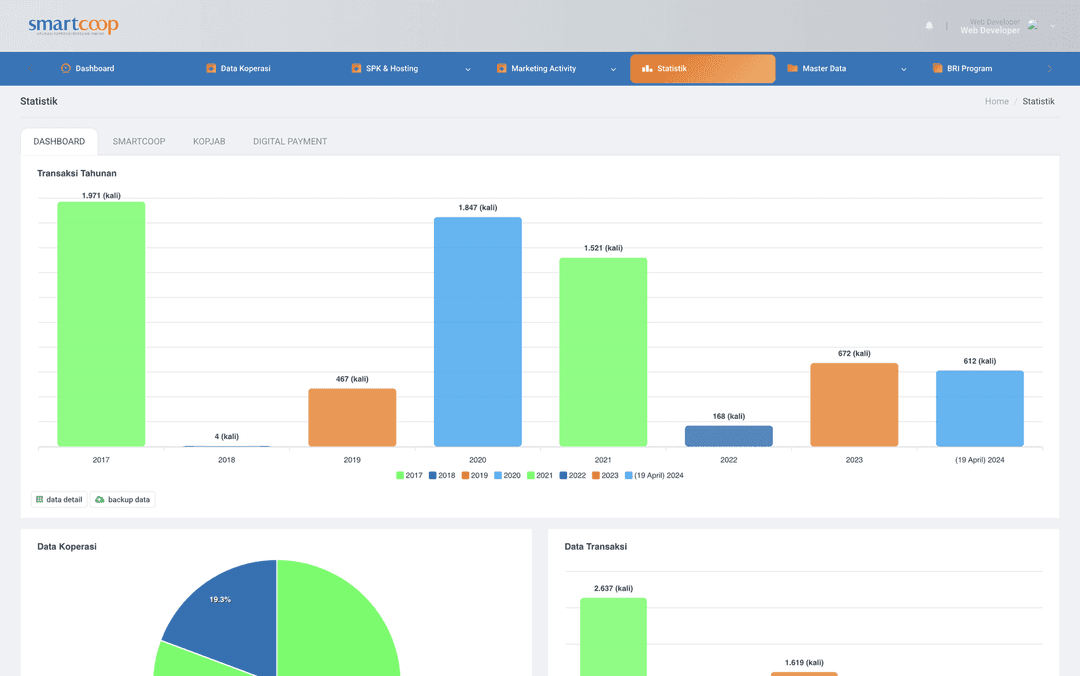Click the Home breadcrumb link

point(996,101)
